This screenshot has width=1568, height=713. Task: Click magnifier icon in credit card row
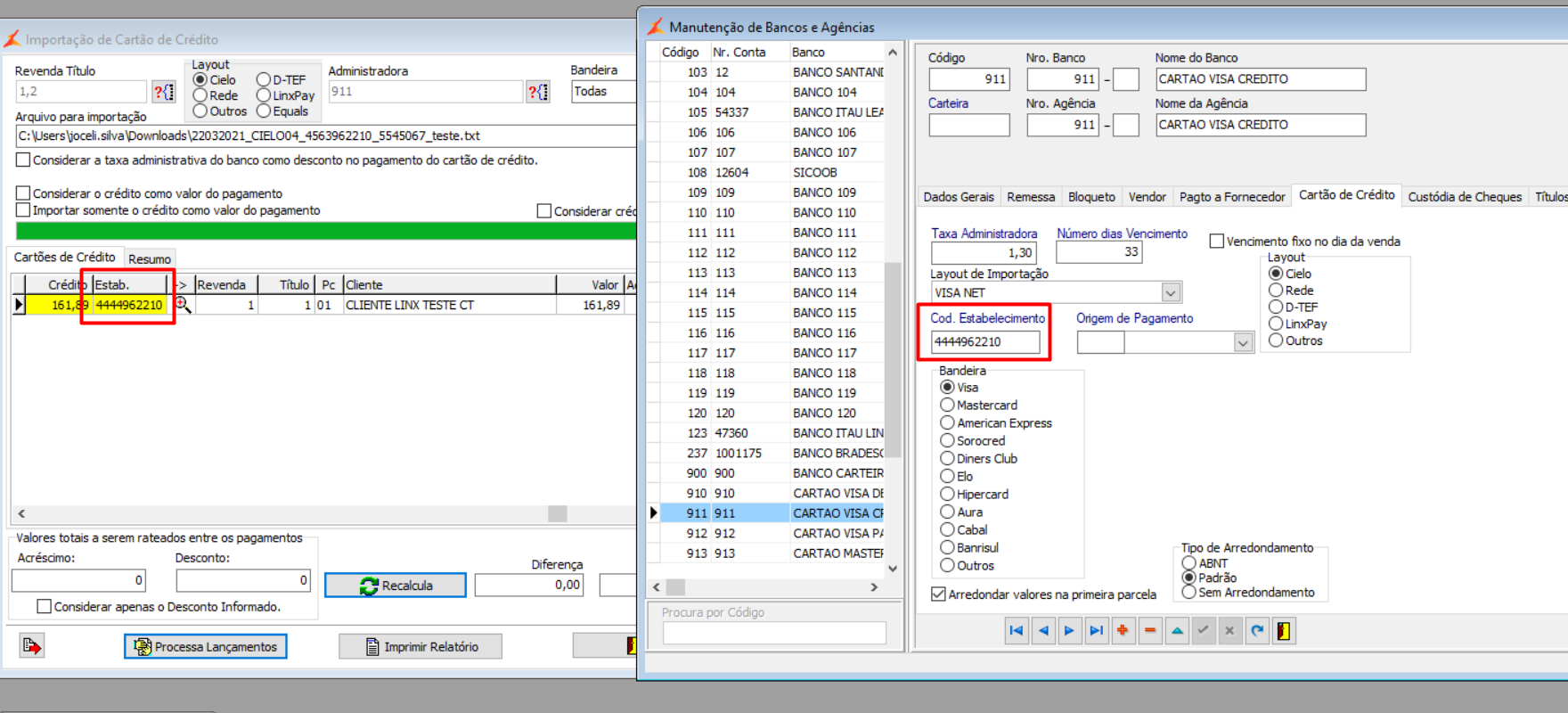[x=183, y=305]
